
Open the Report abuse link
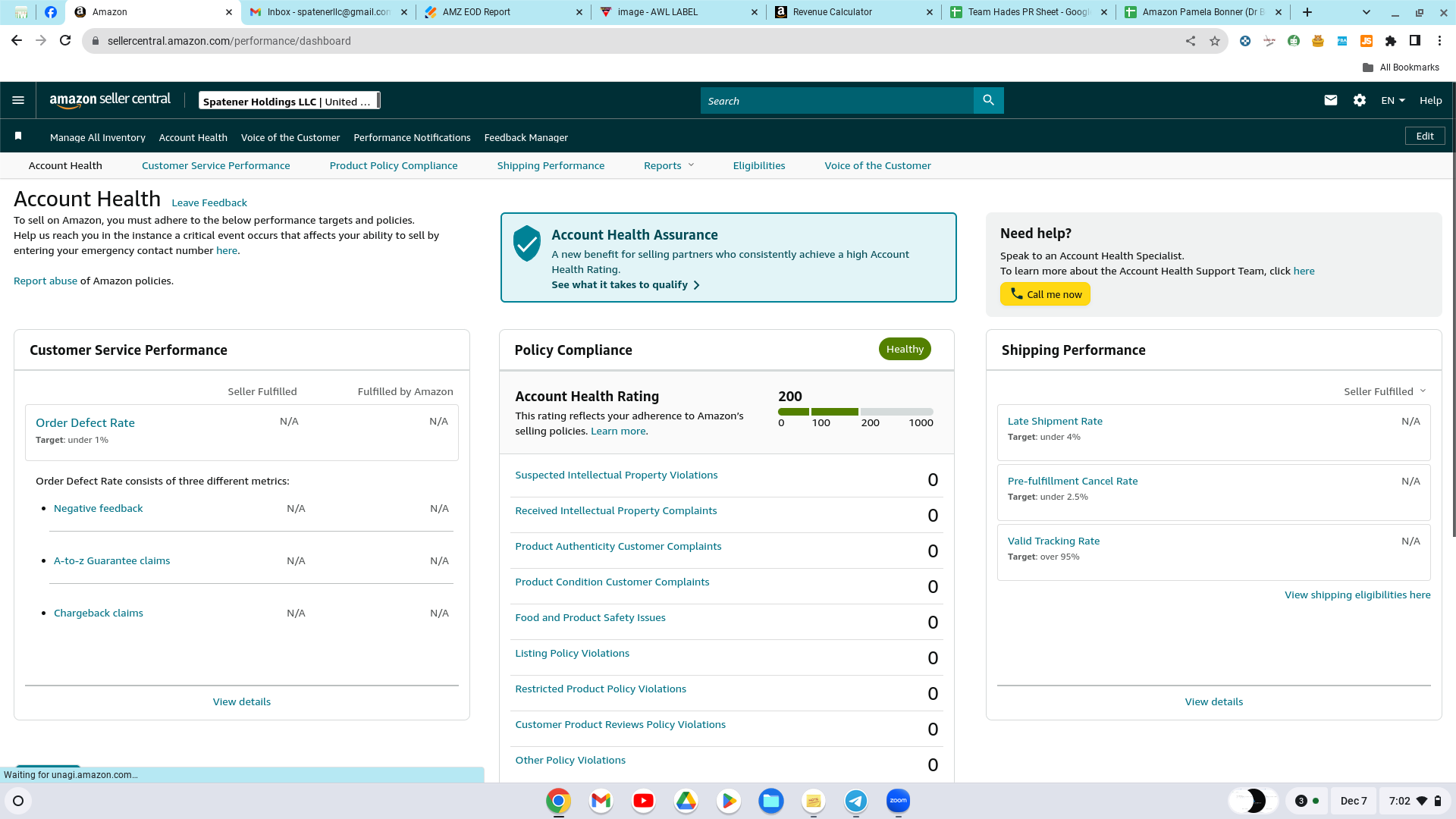point(45,281)
